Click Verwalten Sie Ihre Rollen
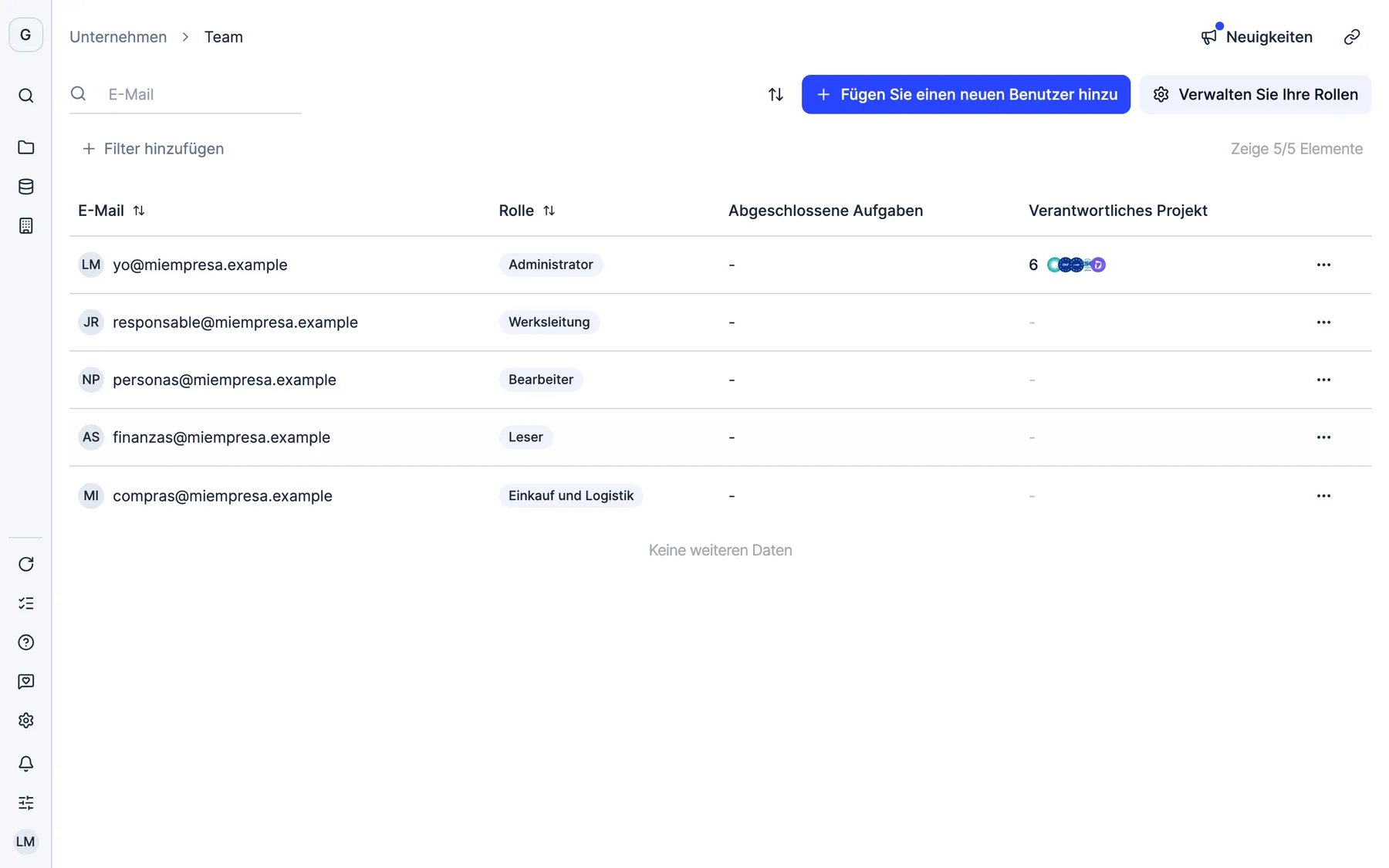The height and width of the screenshot is (868, 1389). point(1255,94)
